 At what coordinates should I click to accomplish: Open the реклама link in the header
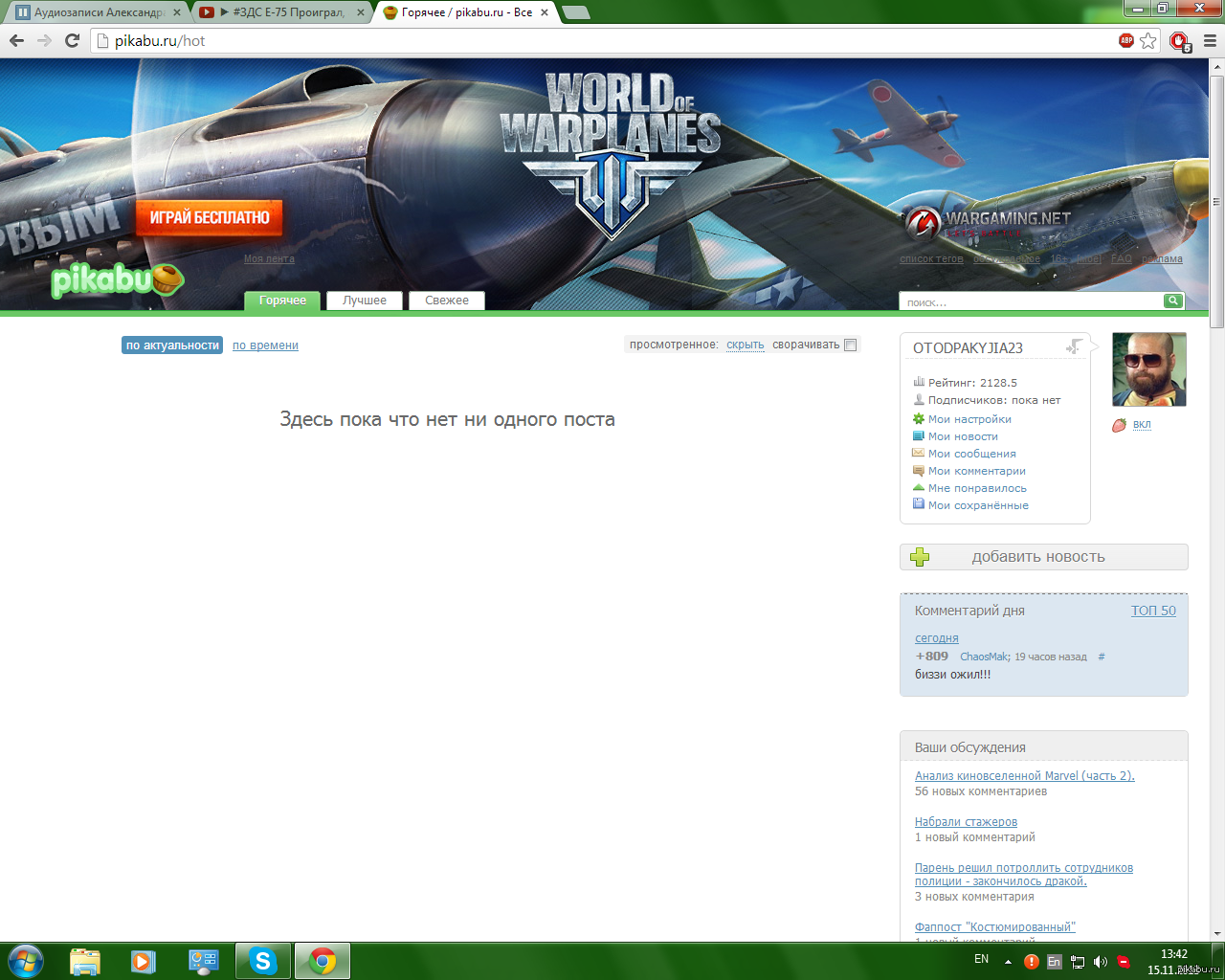pyautogui.click(x=1162, y=259)
